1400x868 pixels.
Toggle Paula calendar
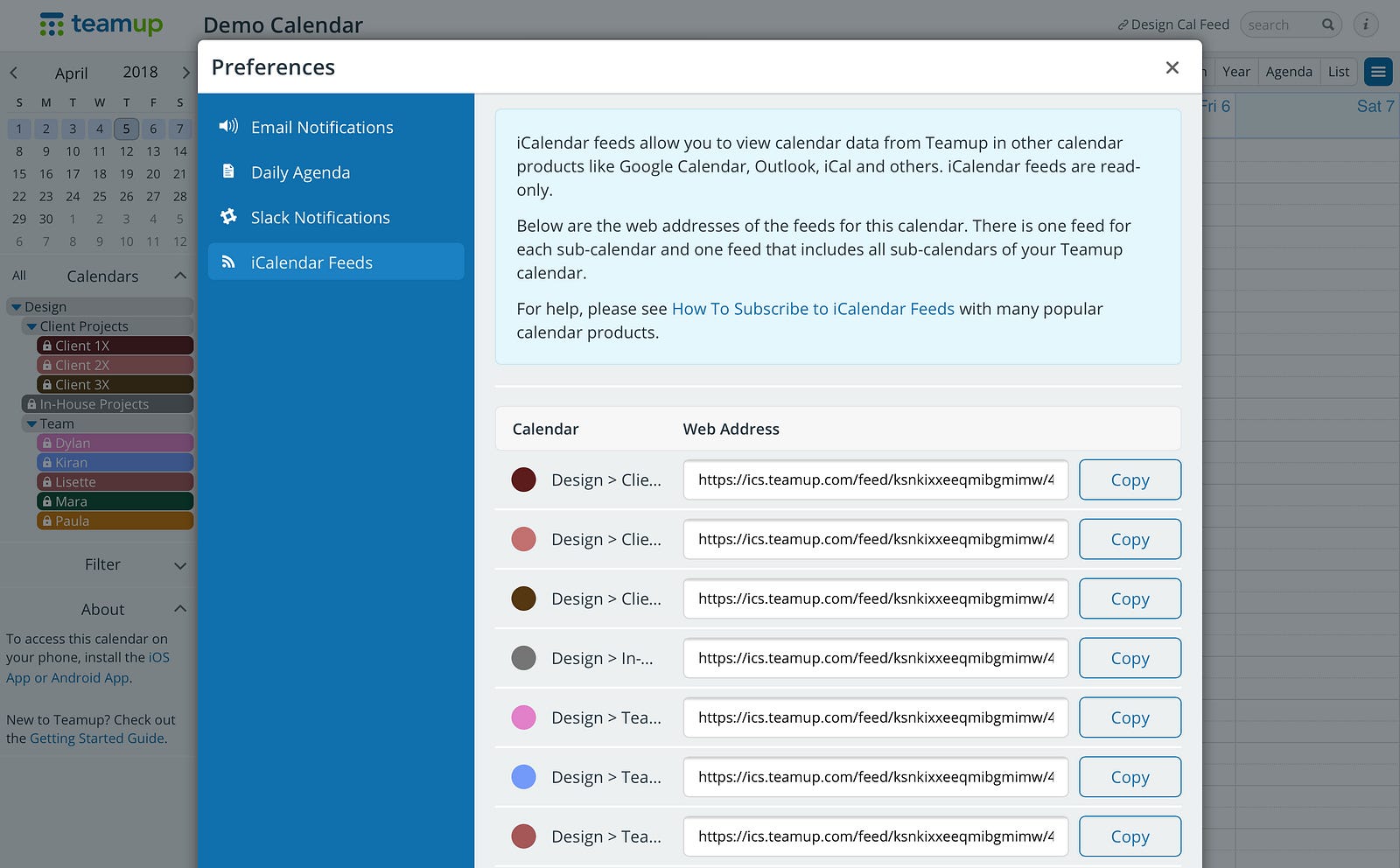click(115, 521)
